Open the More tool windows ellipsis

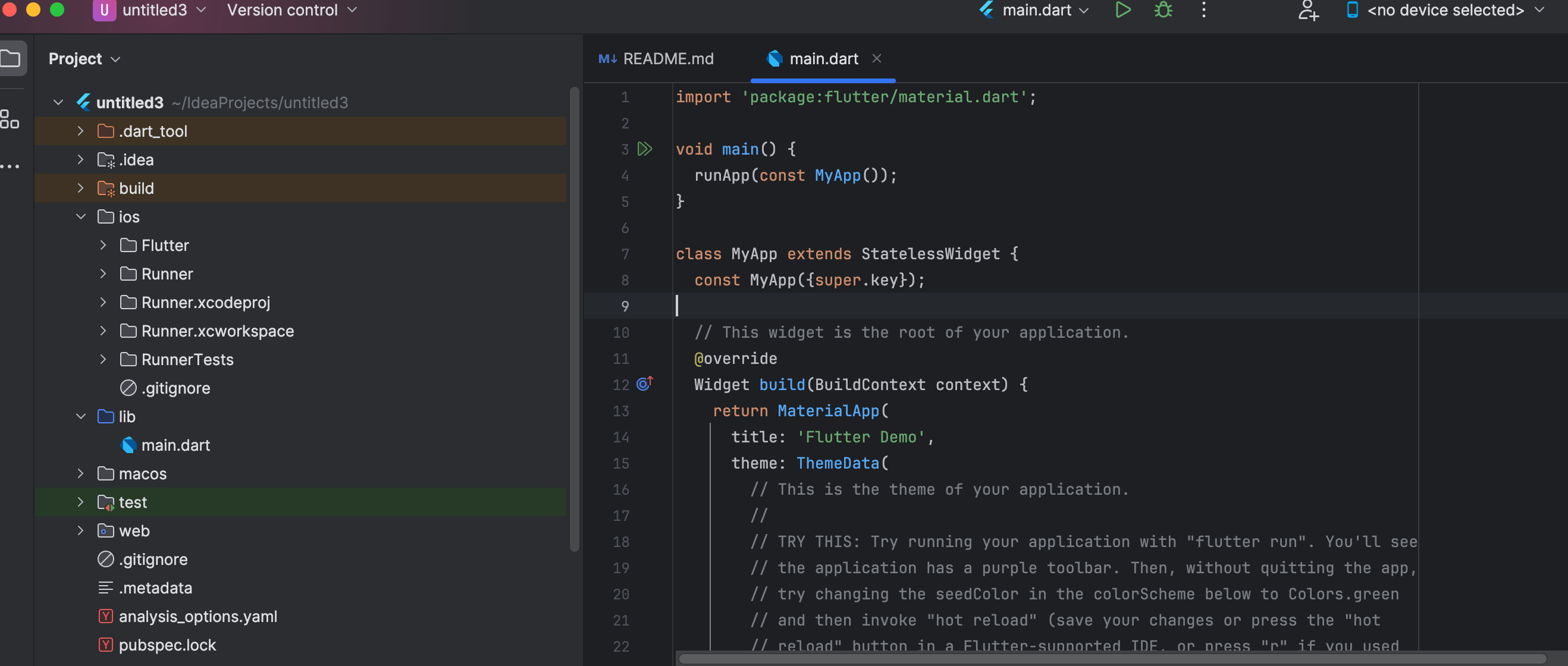[x=10, y=166]
